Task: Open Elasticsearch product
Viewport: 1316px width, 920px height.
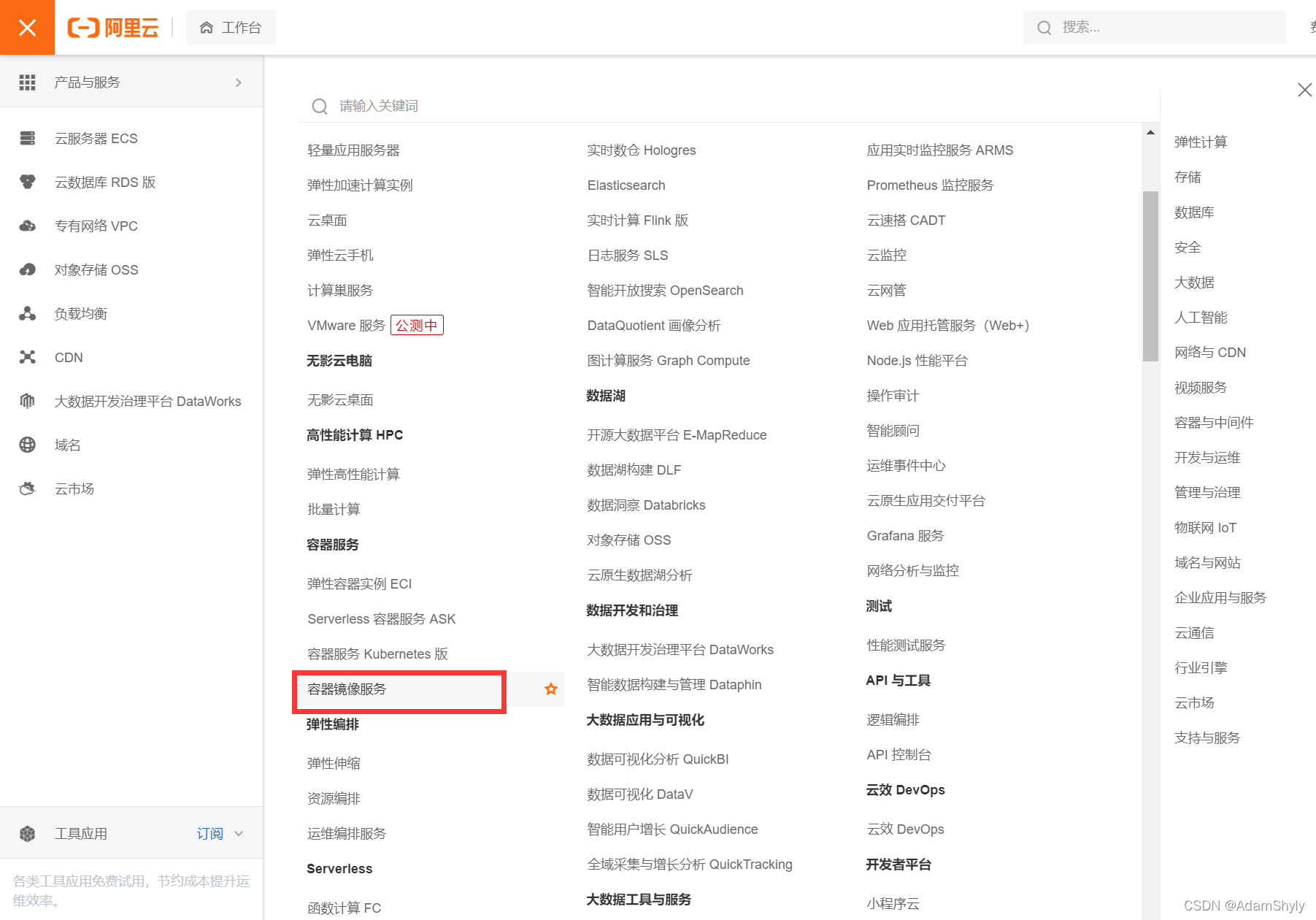Action: click(x=626, y=185)
